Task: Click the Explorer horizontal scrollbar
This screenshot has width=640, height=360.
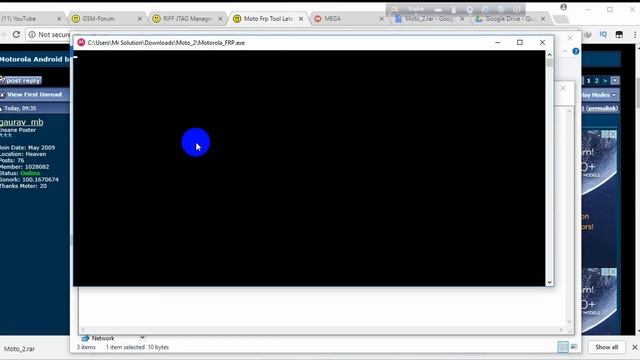Action: point(322,330)
